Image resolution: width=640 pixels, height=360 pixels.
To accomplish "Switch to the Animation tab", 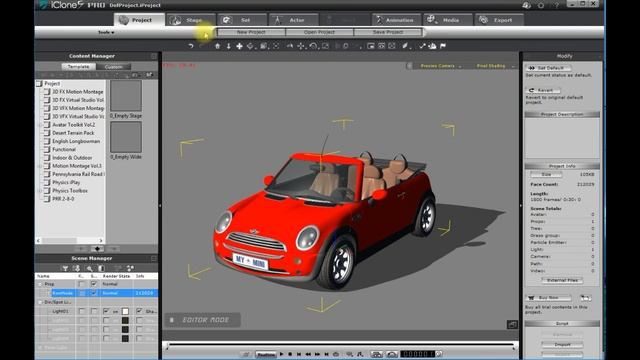I will coord(396,20).
